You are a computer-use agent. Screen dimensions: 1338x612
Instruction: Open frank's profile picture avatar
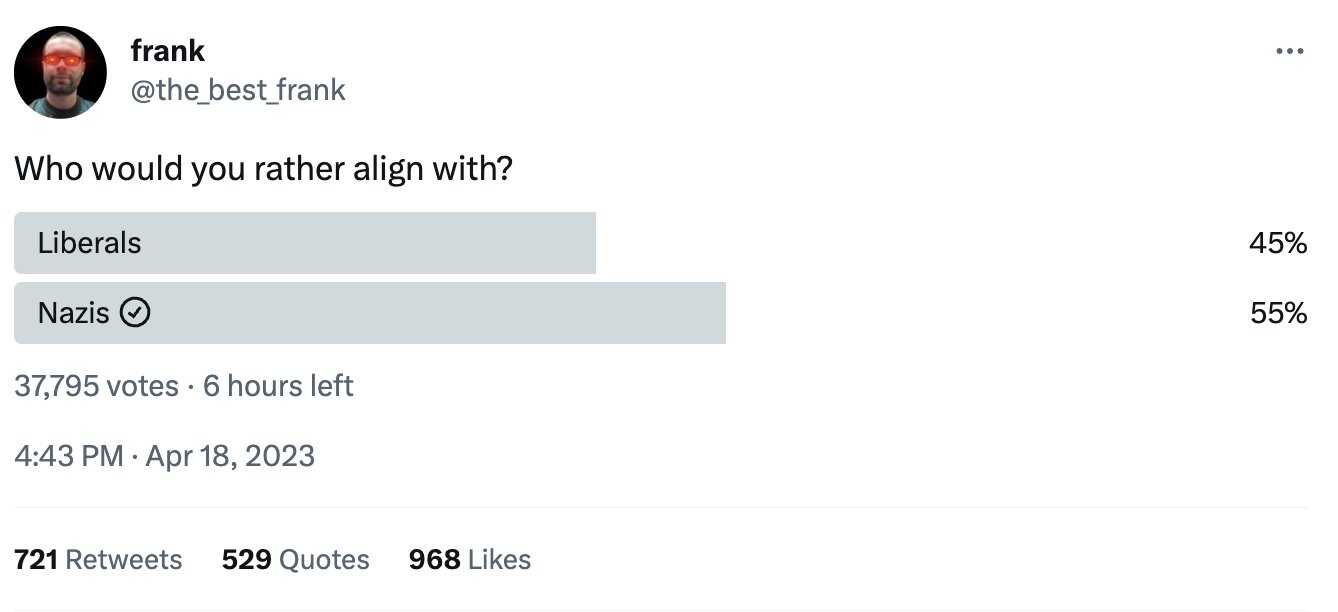pos(60,72)
